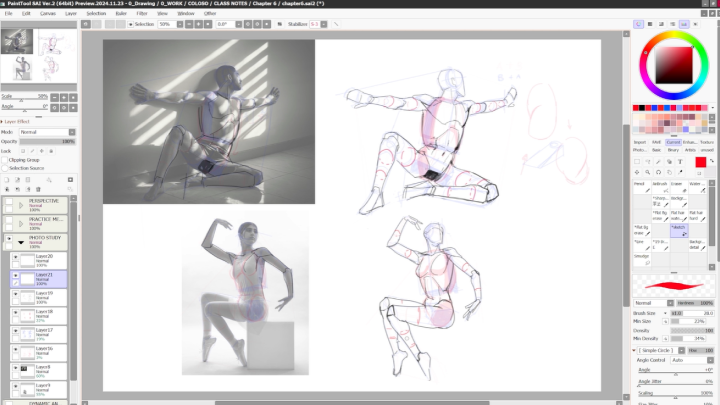Pick black from the swatch row
The width and height of the screenshot is (720, 405).
pyautogui.click(x=642, y=108)
